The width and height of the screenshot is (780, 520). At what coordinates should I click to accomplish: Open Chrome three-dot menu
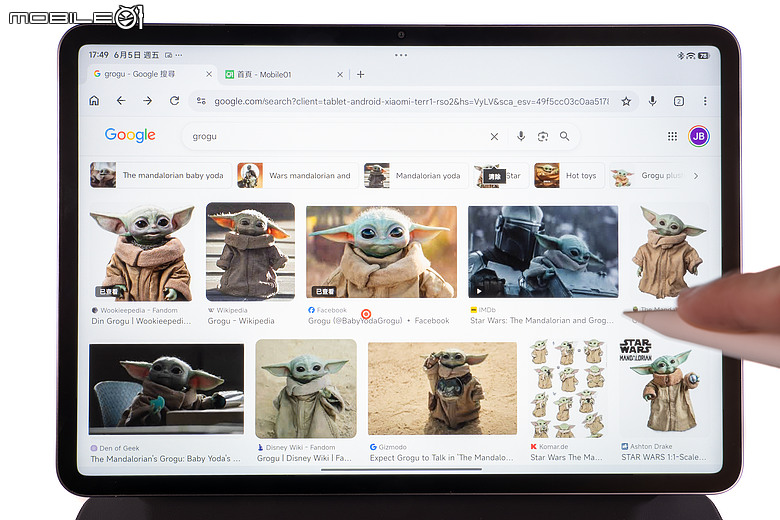tap(705, 102)
